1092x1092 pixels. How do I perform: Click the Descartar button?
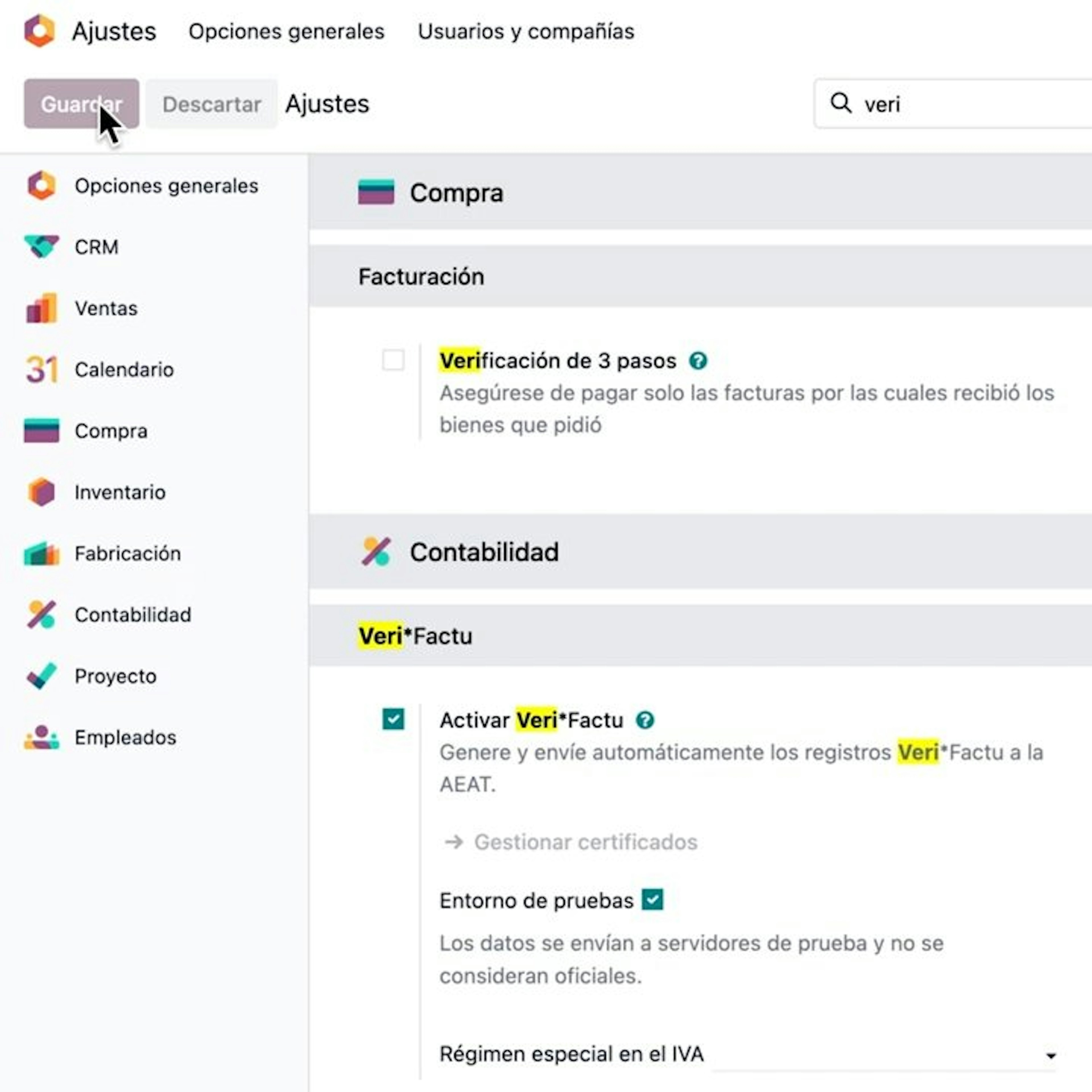pyautogui.click(x=211, y=104)
